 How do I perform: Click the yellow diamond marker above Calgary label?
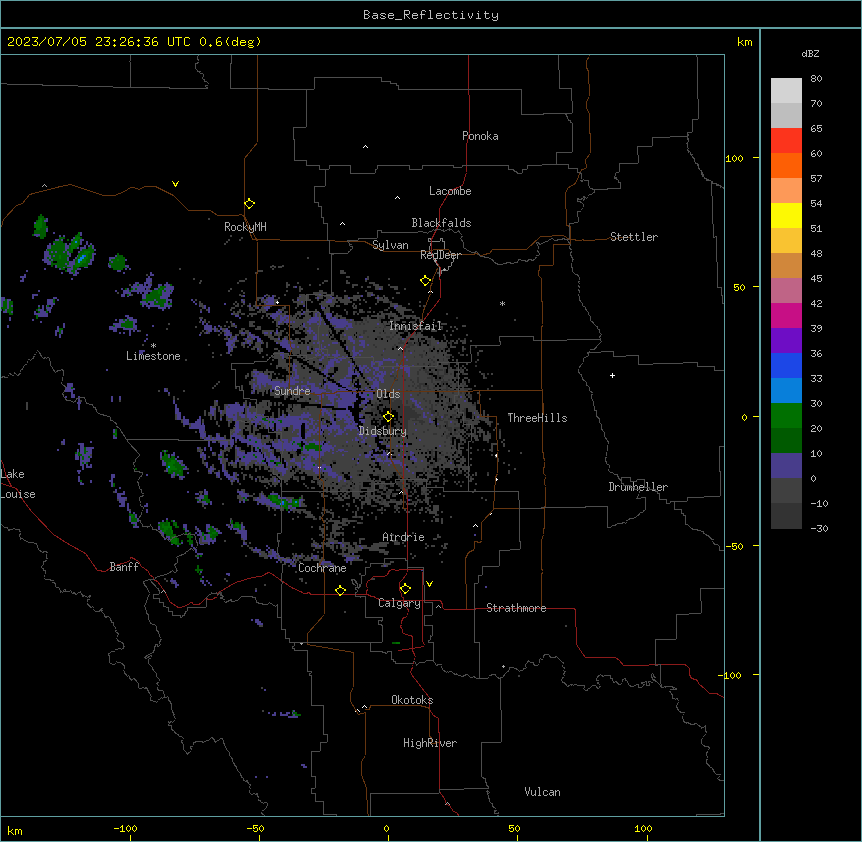pos(405,589)
